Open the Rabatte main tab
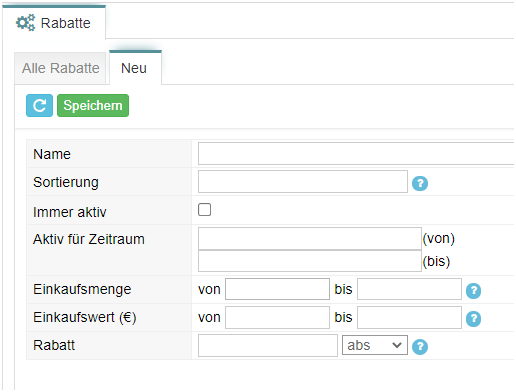 coord(54,23)
